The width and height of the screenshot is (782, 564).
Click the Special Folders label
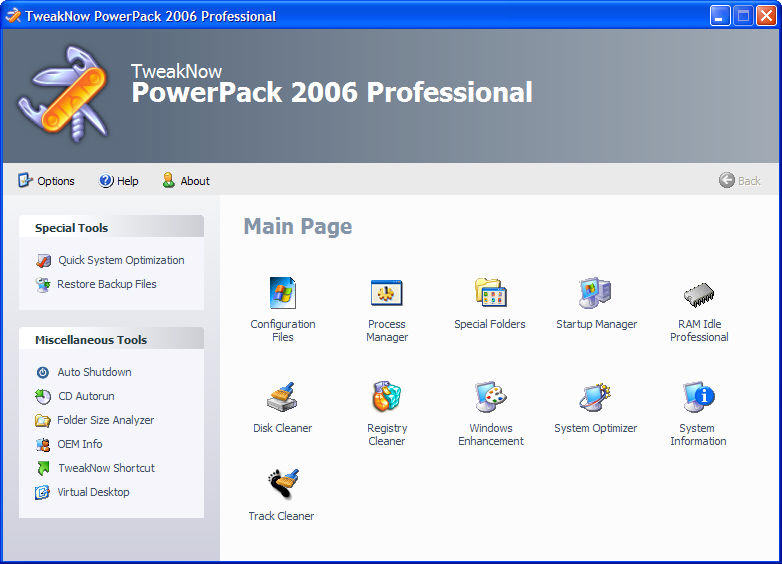tap(490, 324)
